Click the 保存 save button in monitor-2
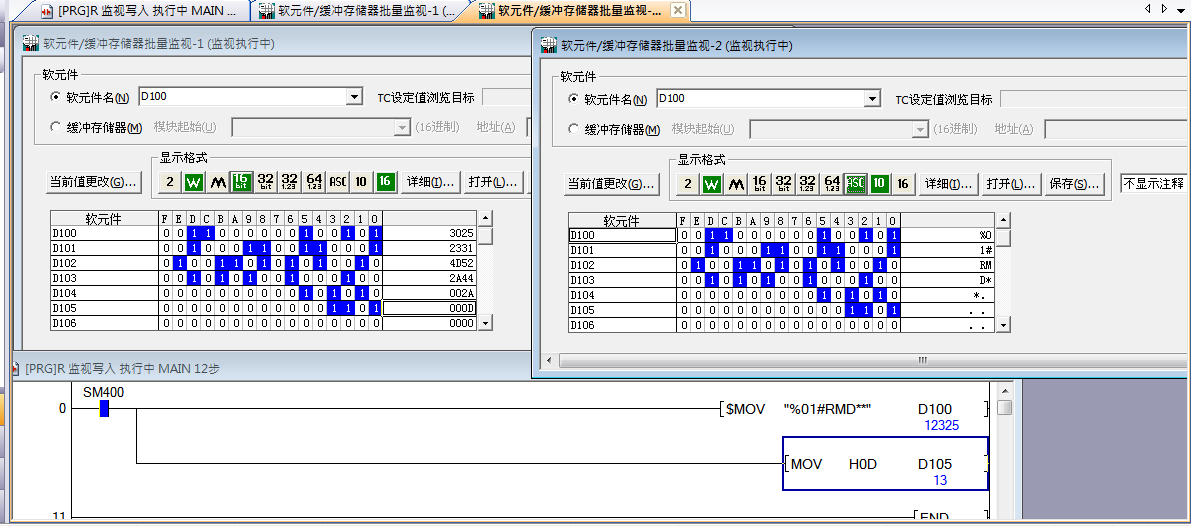The height and width of the screenshot is (526, 1191). (x=1075, y=184)
